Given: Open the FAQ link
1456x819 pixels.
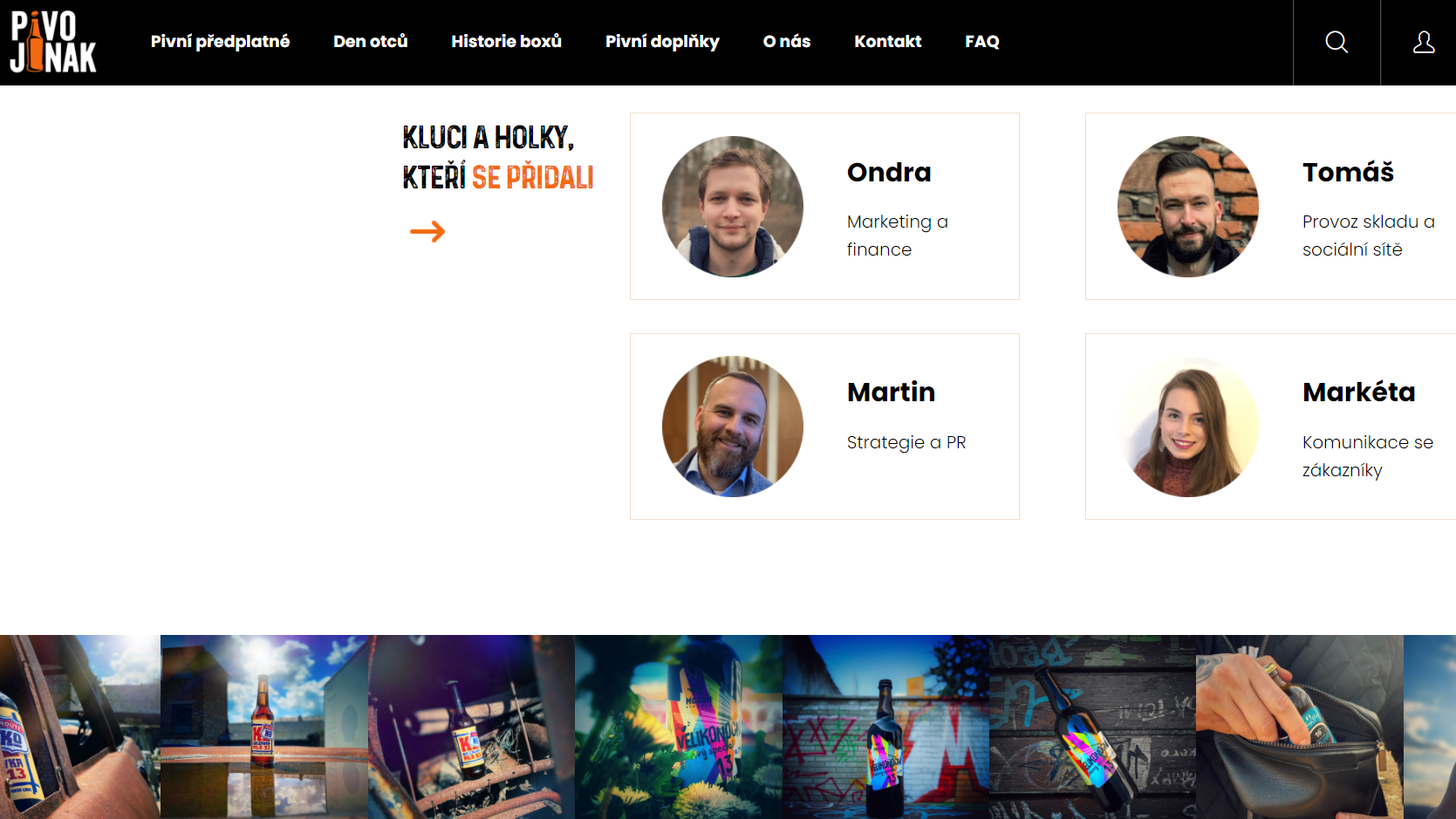Looking at the screenshot, I should [x=982, y=42].
